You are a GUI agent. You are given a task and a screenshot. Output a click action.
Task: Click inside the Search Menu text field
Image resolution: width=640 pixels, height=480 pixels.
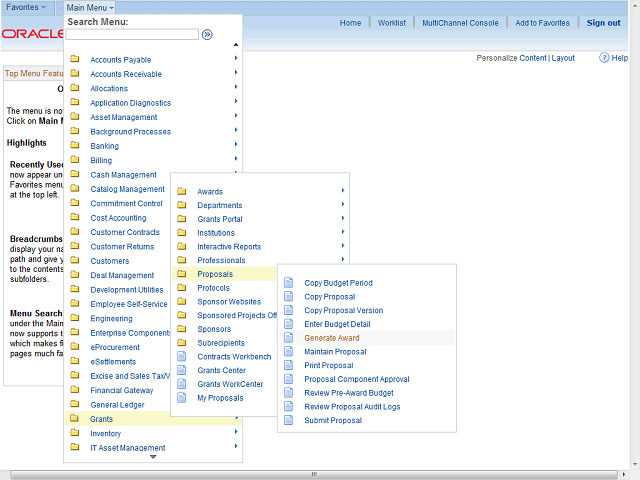point(132,34)
